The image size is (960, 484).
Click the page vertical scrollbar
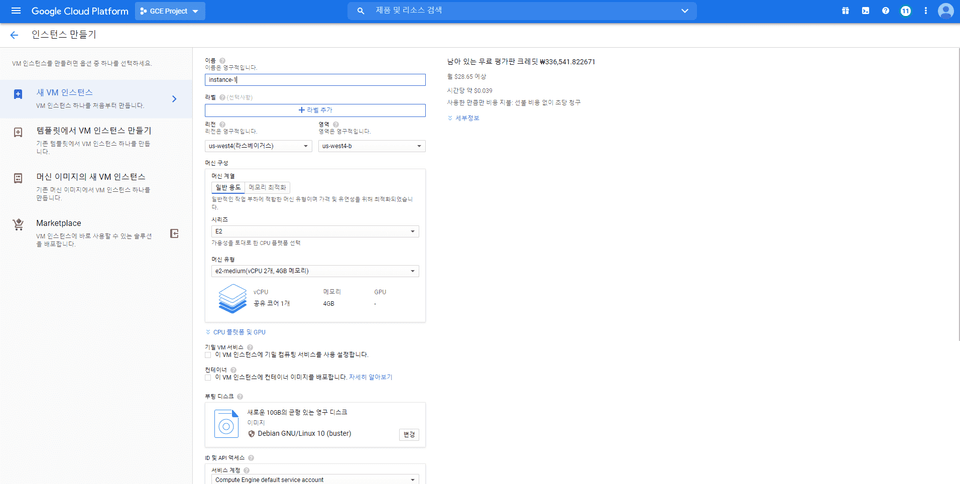tap(958, 196)
